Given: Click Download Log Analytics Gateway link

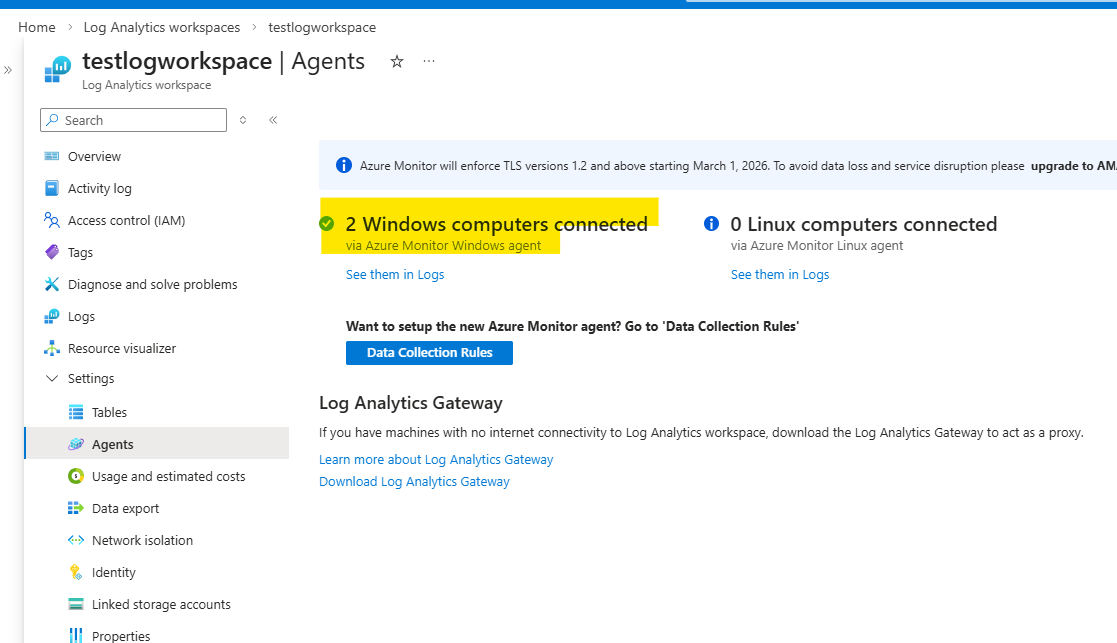Looking at the screenshot, I should (x=414, y=482).
